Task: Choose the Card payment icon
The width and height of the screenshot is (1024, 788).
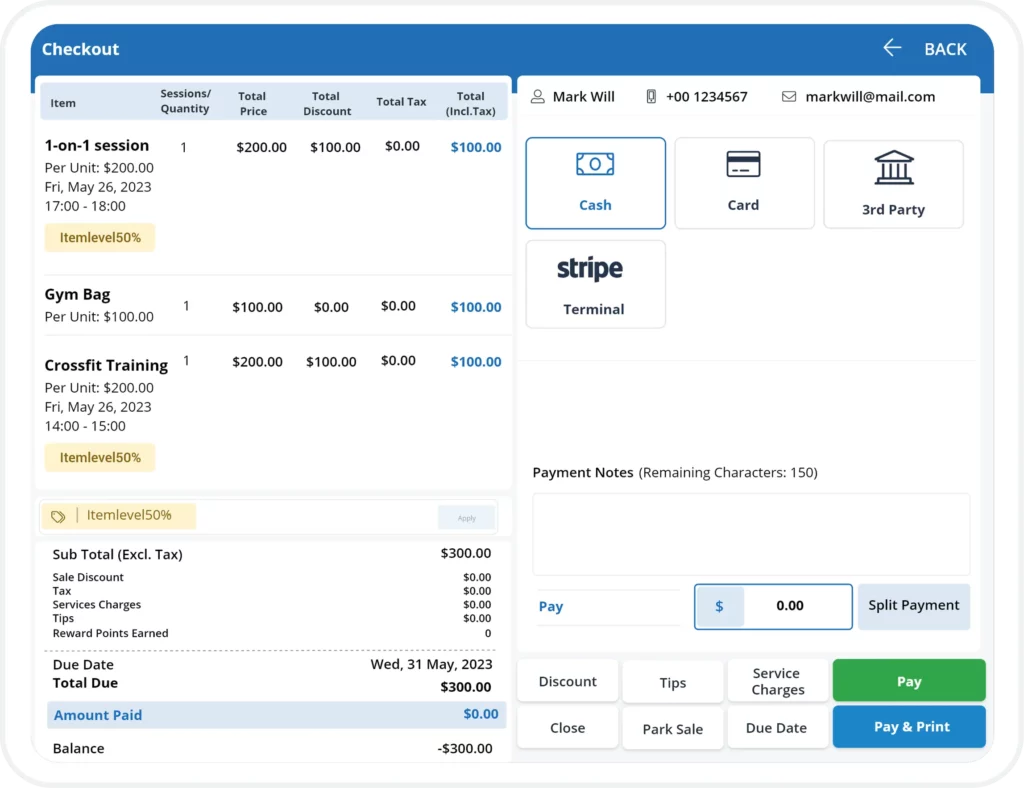Action: click(x=743, y=164)
